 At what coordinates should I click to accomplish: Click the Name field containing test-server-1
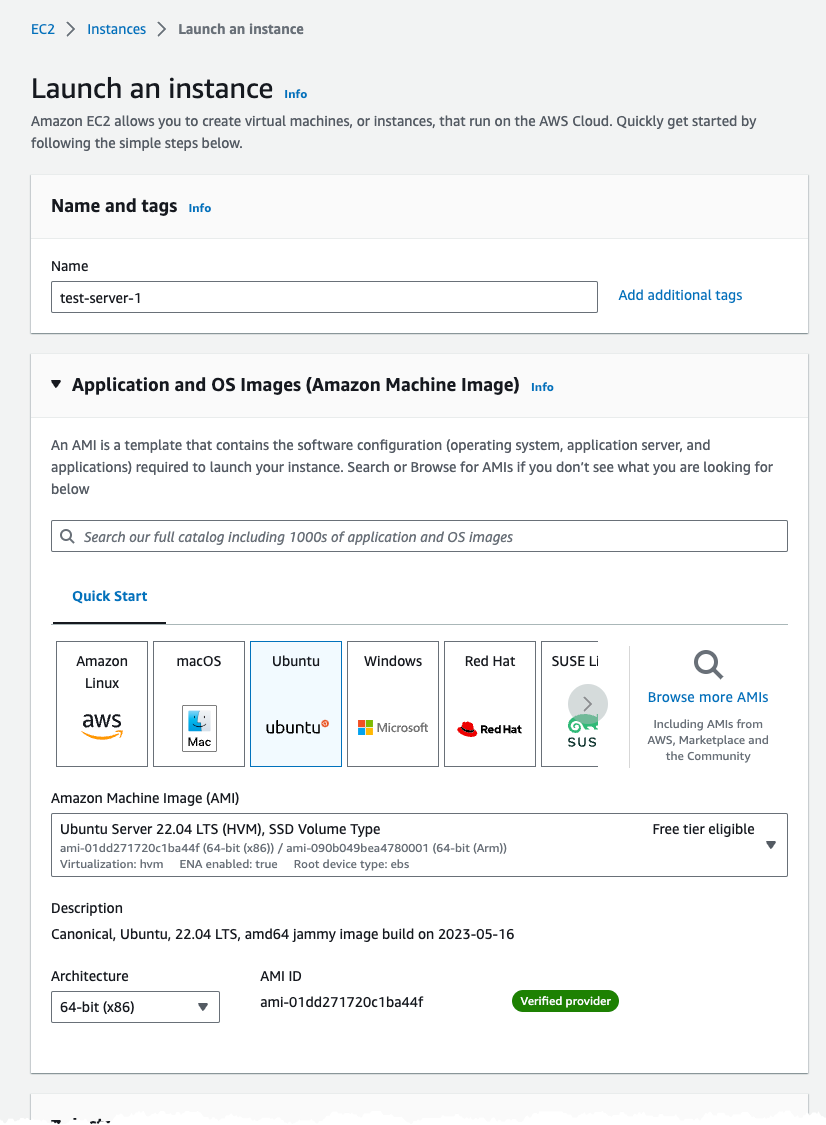click(324, 297)
